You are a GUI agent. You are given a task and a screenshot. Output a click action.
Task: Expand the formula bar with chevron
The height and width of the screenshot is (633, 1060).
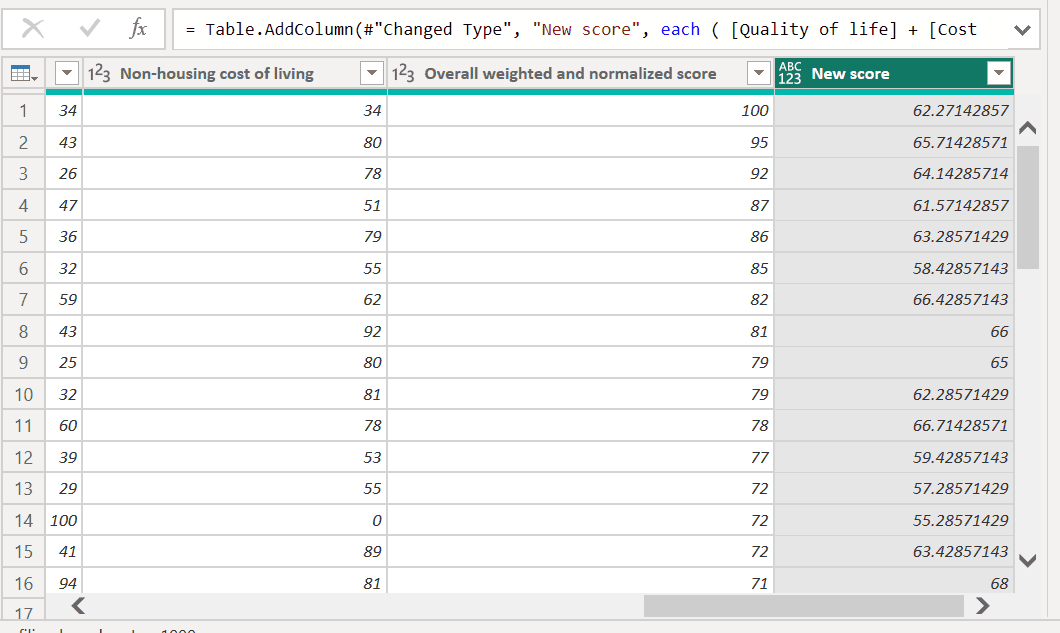pos(1022,30)
